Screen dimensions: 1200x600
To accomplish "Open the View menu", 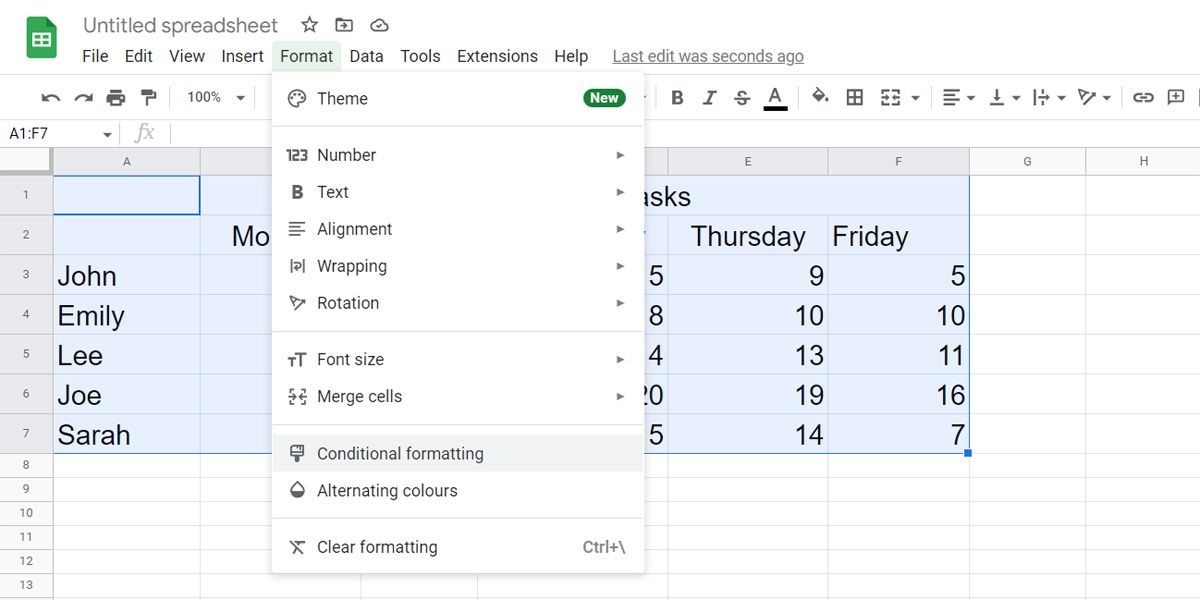I will pos(187,56).
